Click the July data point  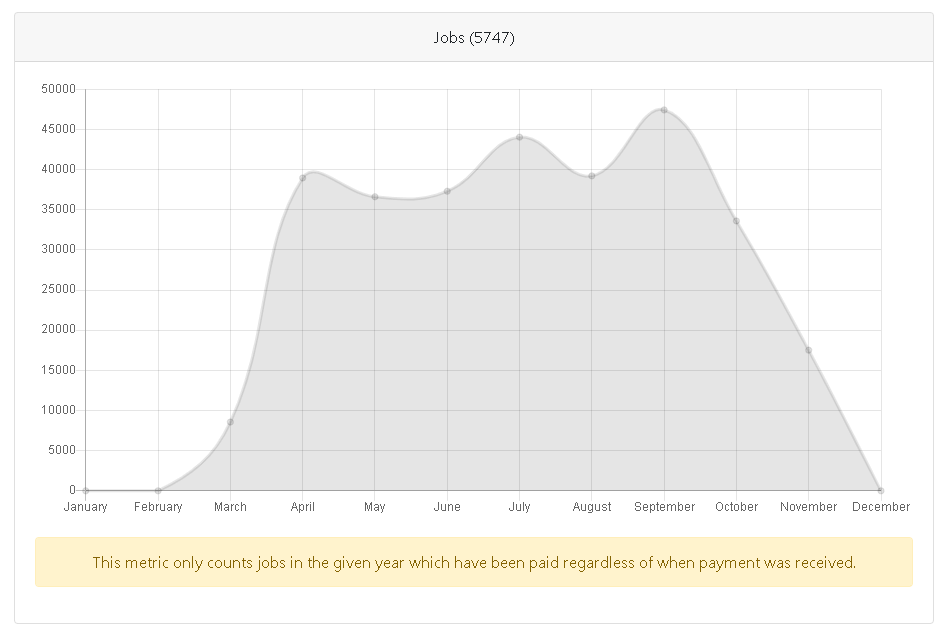pyautogui.click(x=519, y=137)
